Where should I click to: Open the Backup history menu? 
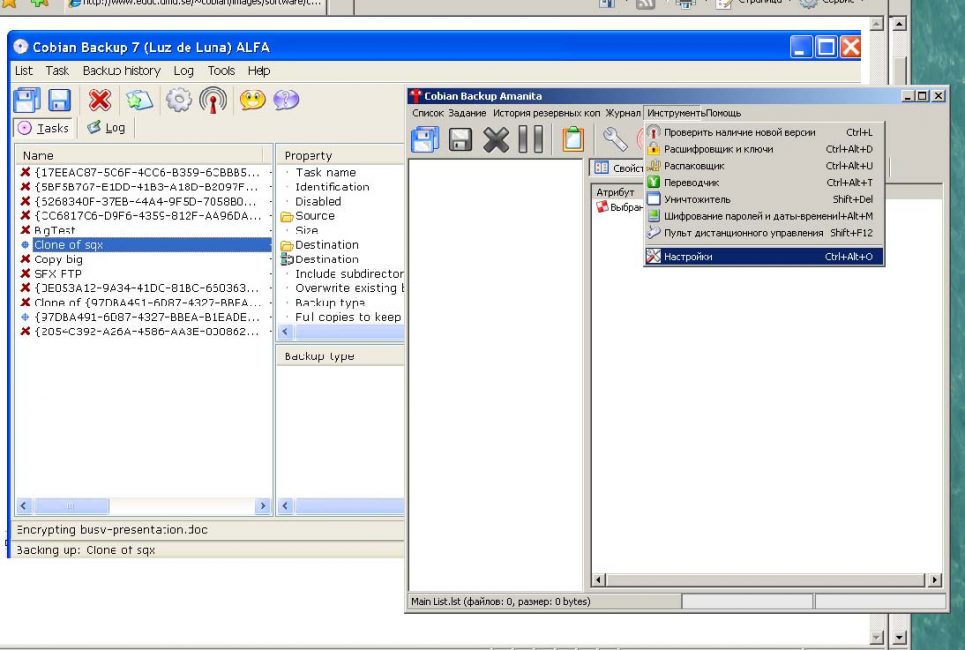click(x=121, y=71)
